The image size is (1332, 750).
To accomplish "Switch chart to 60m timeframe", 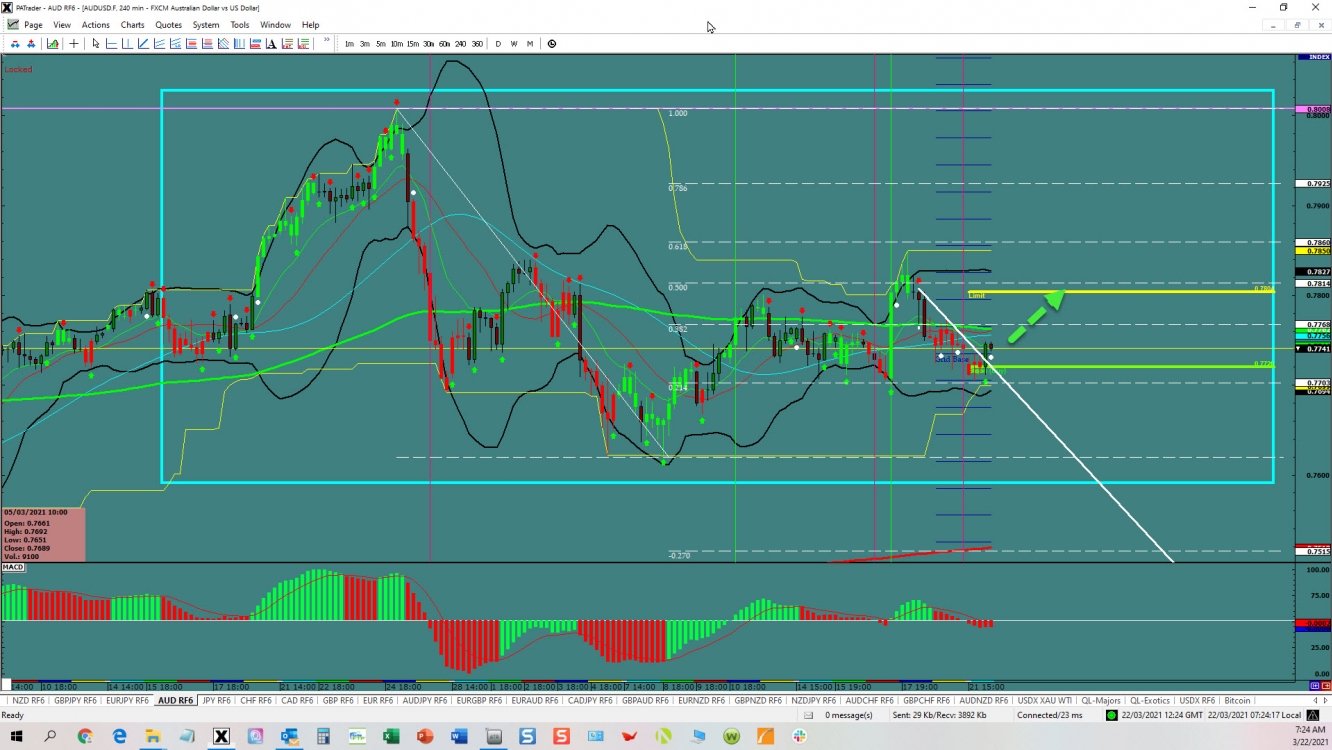I will tap(445, 44).
